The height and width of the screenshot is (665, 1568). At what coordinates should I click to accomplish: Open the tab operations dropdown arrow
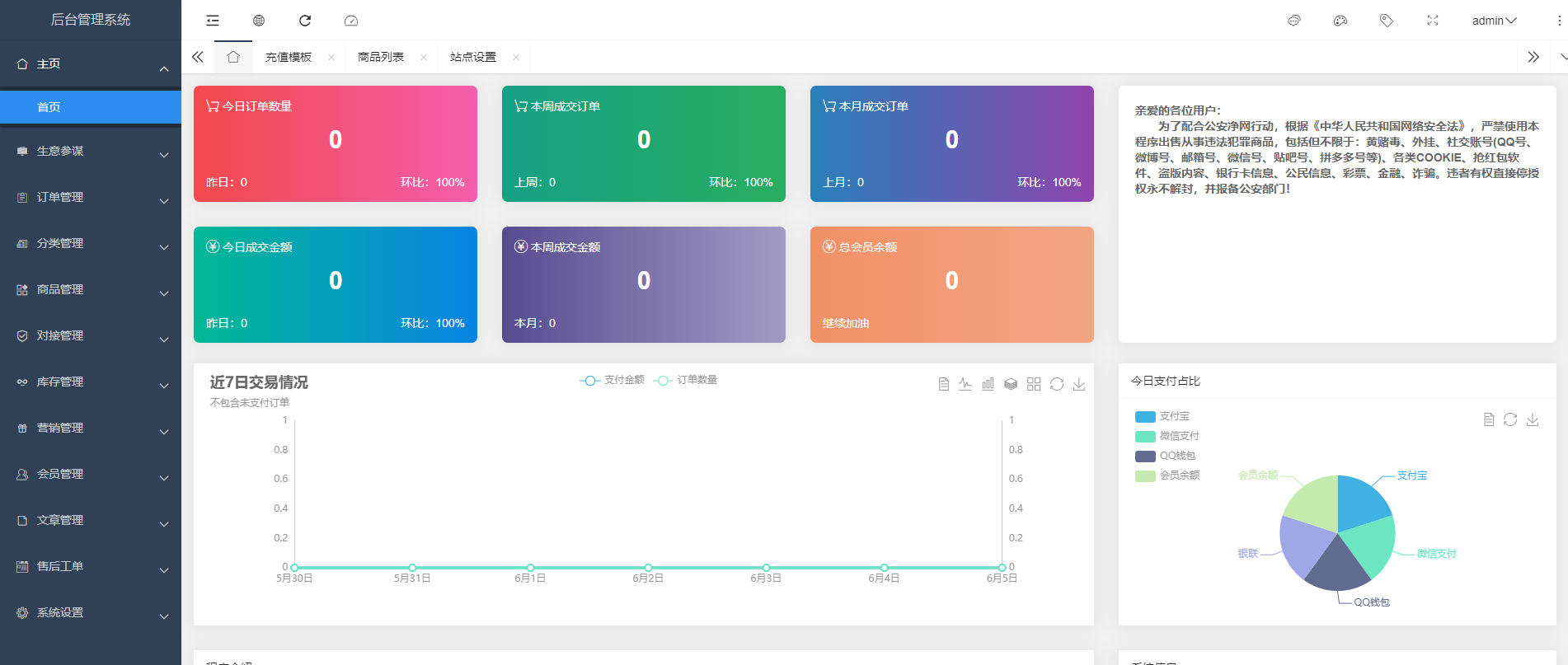(x=1562, y=57)
